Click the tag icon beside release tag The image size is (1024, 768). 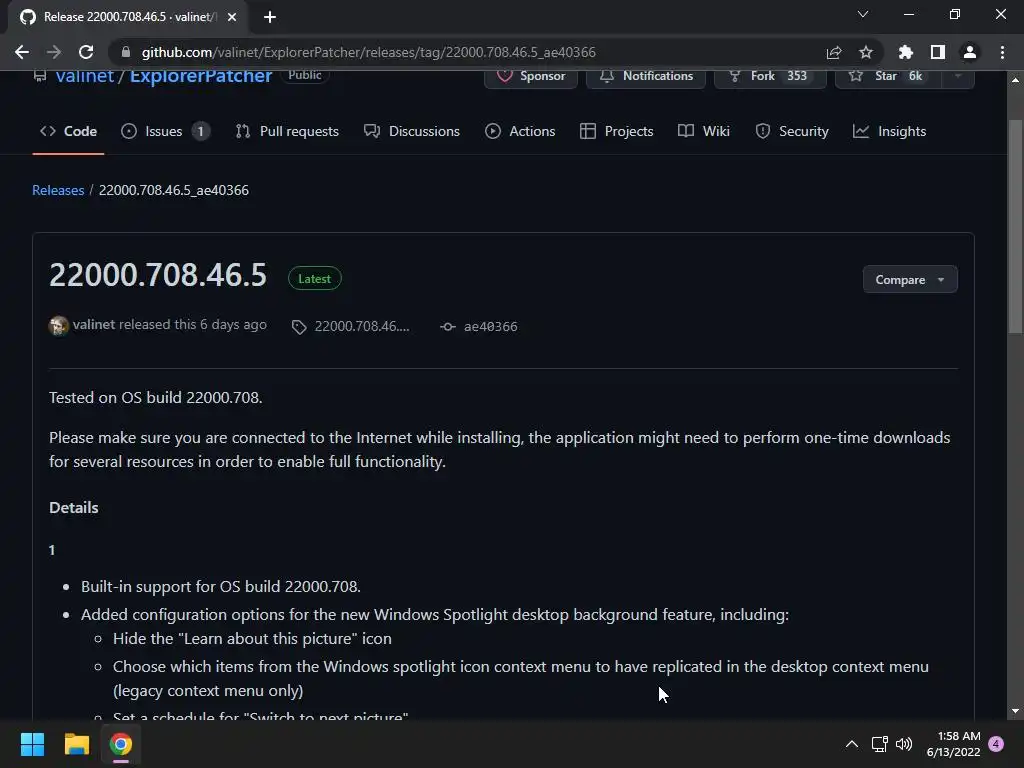tap(299, 327)
